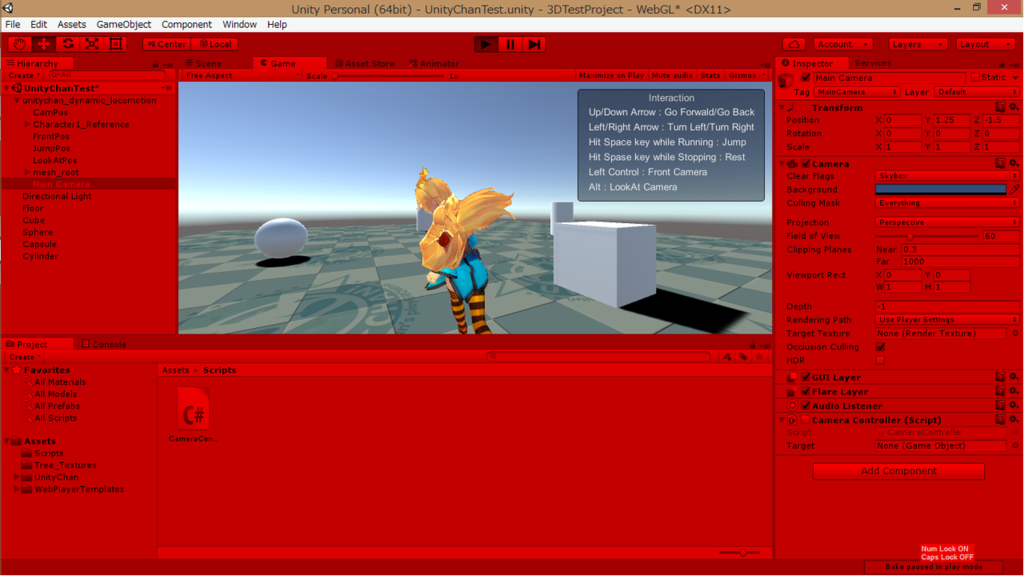
Task: Toggle Maximize on Play button
Action: click(x=611, y=76)
